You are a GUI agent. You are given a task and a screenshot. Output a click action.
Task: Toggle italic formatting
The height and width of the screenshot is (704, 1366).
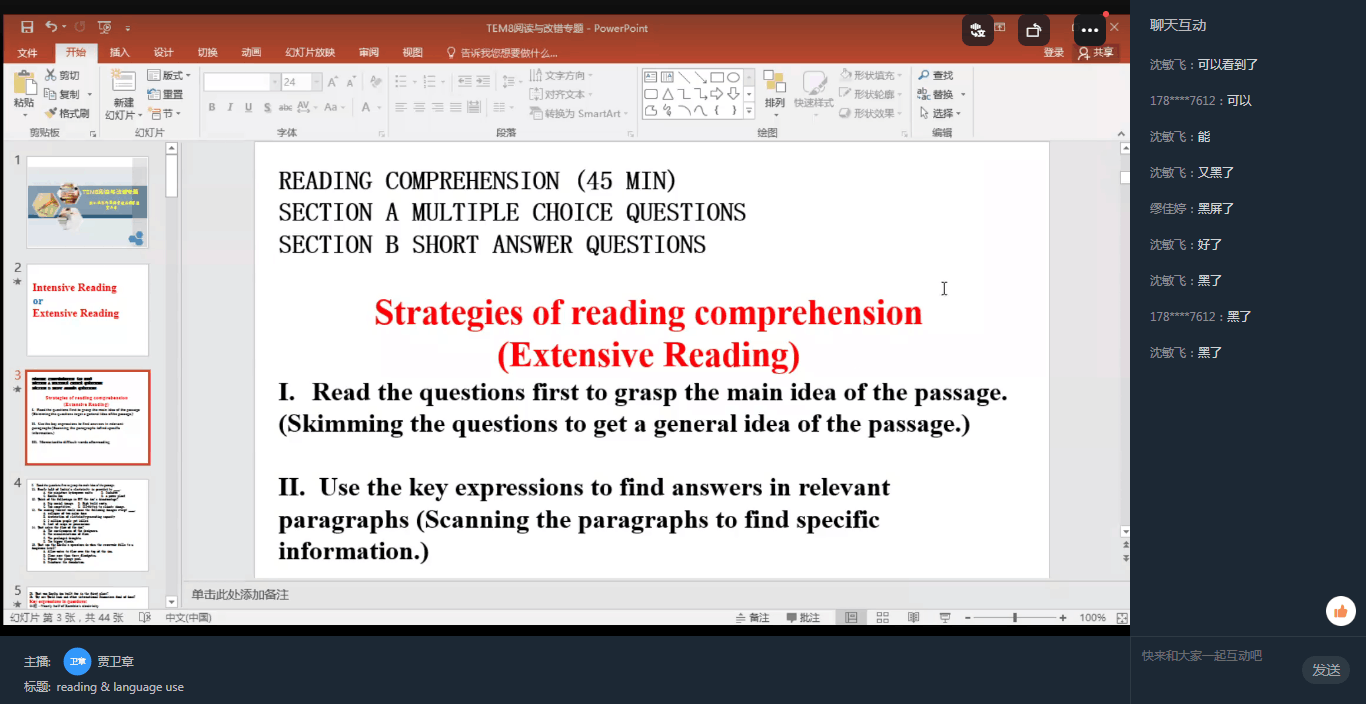230,107
